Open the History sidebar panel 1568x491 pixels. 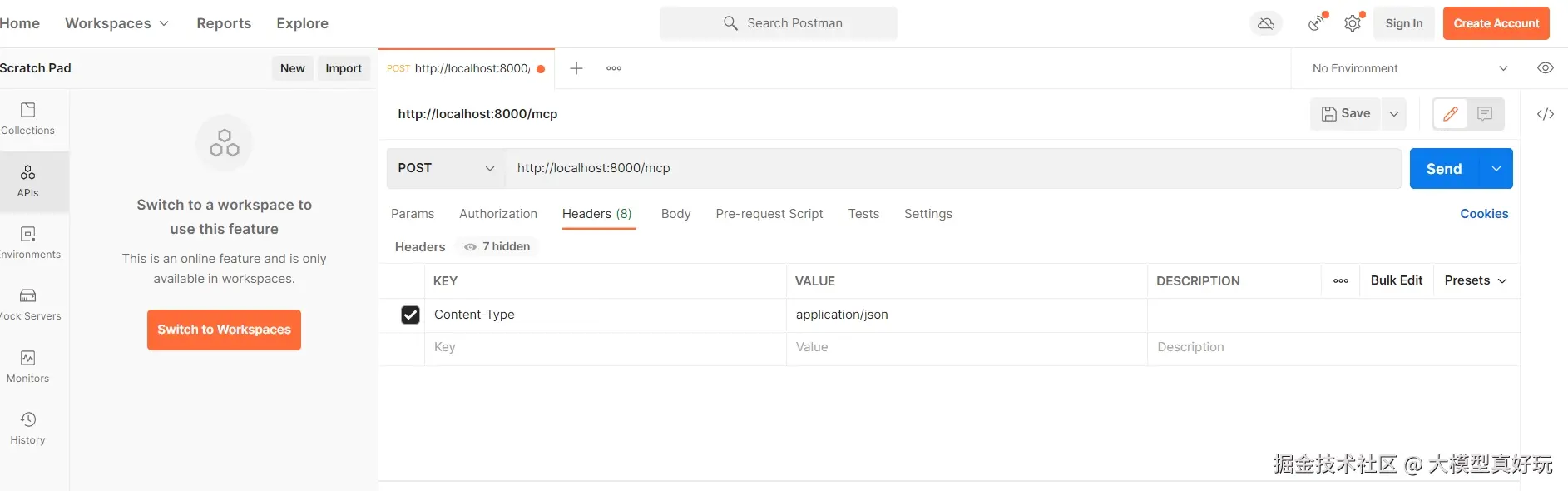tap(28, 428)
